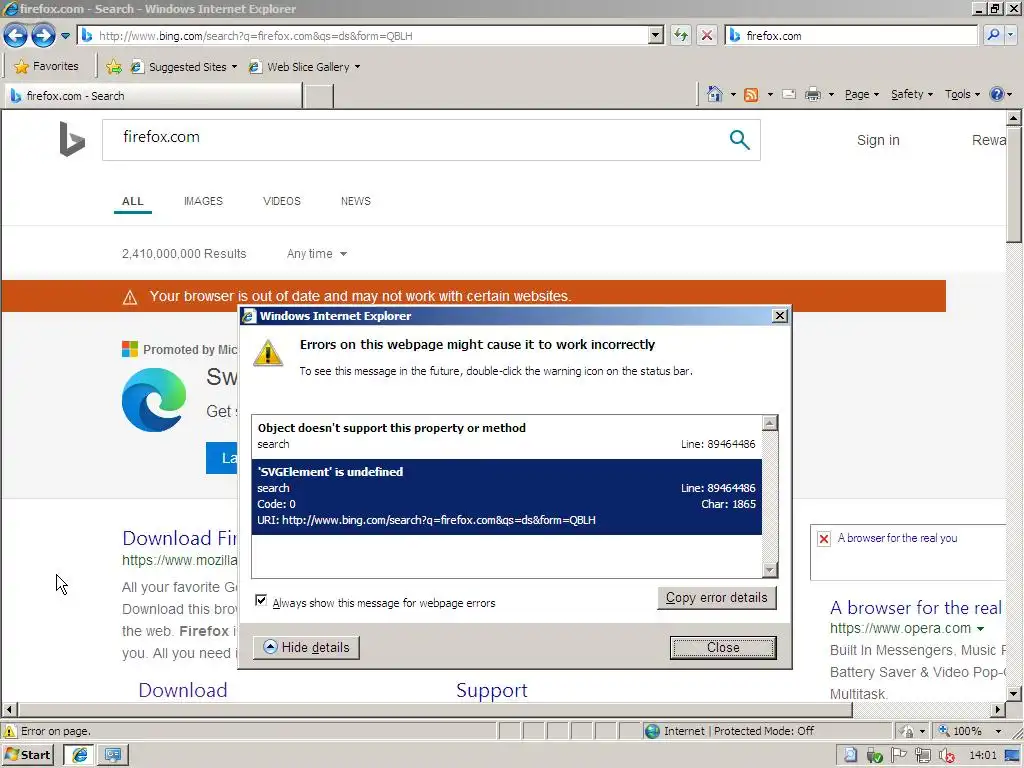Screen dimensions: 1024x768
Task: Click the Internet zone globe icon
Action: pyautogui.click(x=652, y=731)
